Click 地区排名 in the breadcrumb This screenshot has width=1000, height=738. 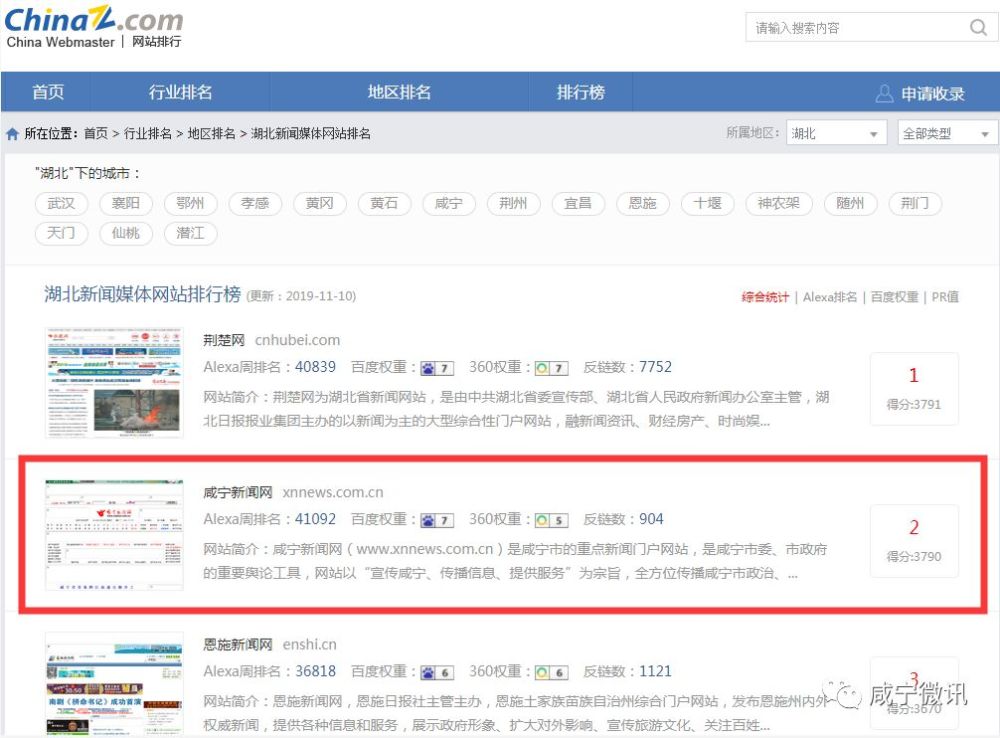tap(211, 133)
